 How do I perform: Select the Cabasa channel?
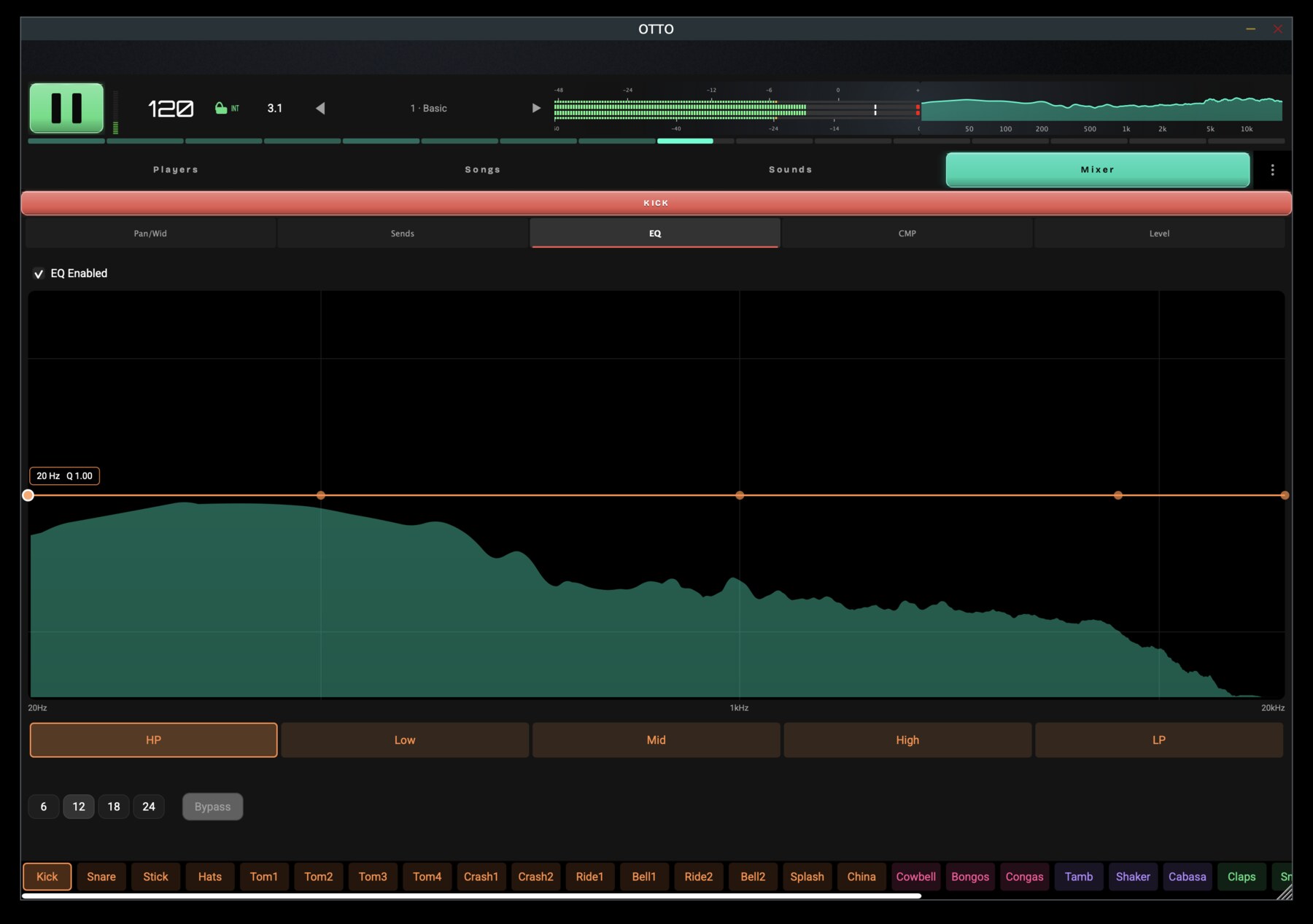tap(1188, 877)
